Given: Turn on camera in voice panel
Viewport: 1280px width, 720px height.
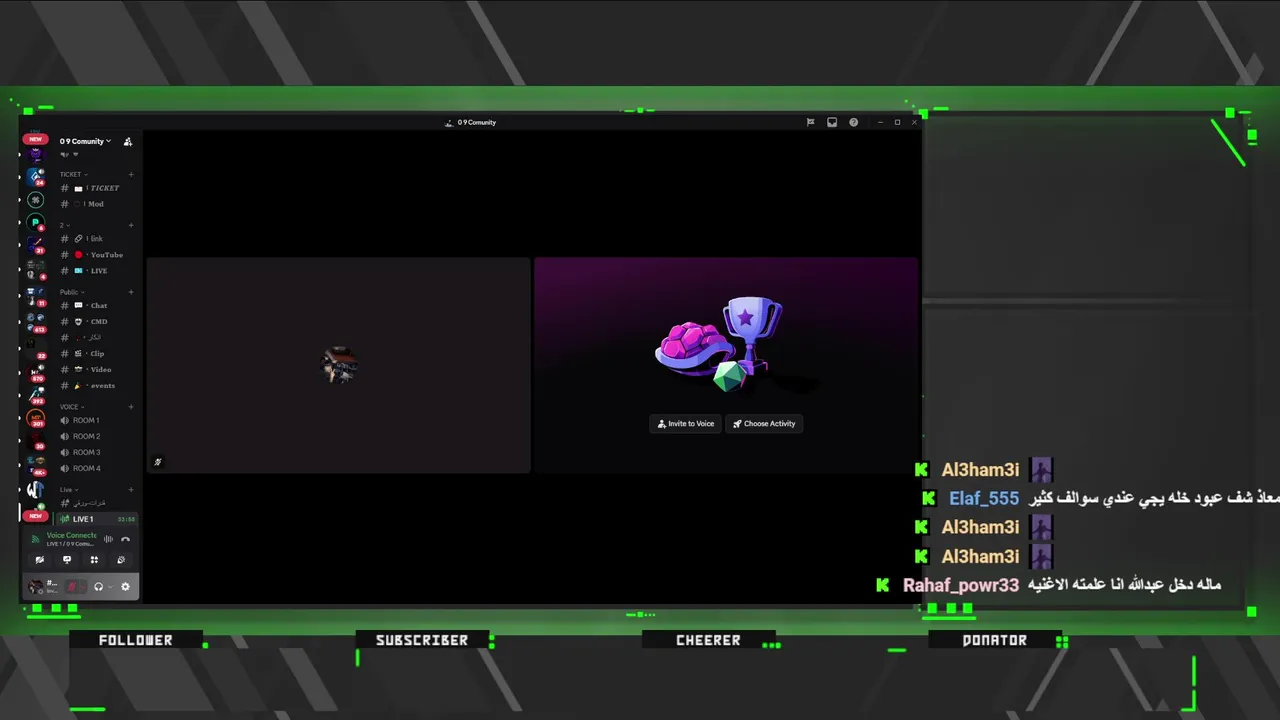Looking at the screenshot, I should [x=40, y=560].
